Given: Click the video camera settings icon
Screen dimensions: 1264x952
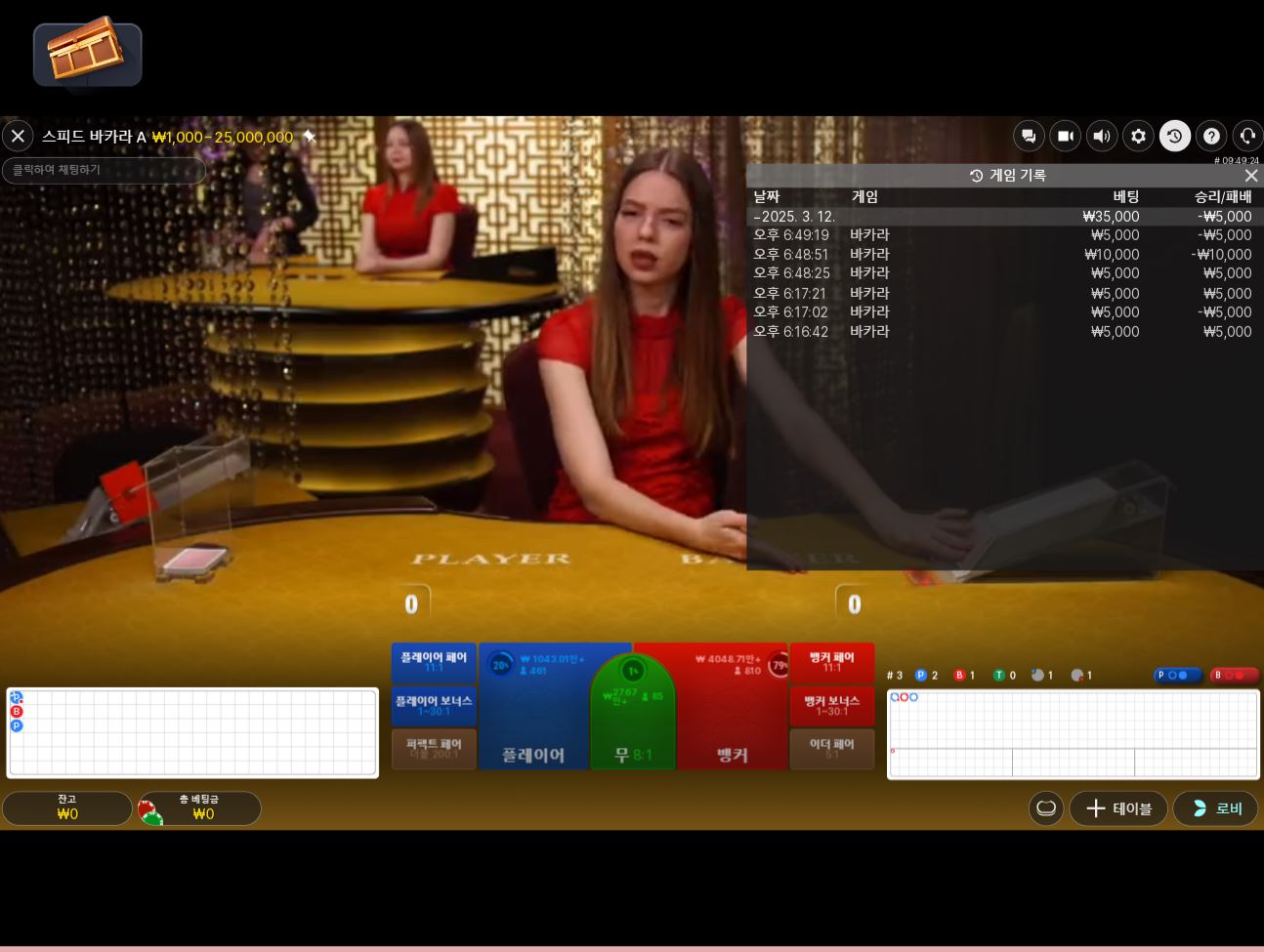Looking at the screenshot, I should [x=1065, y=137].
